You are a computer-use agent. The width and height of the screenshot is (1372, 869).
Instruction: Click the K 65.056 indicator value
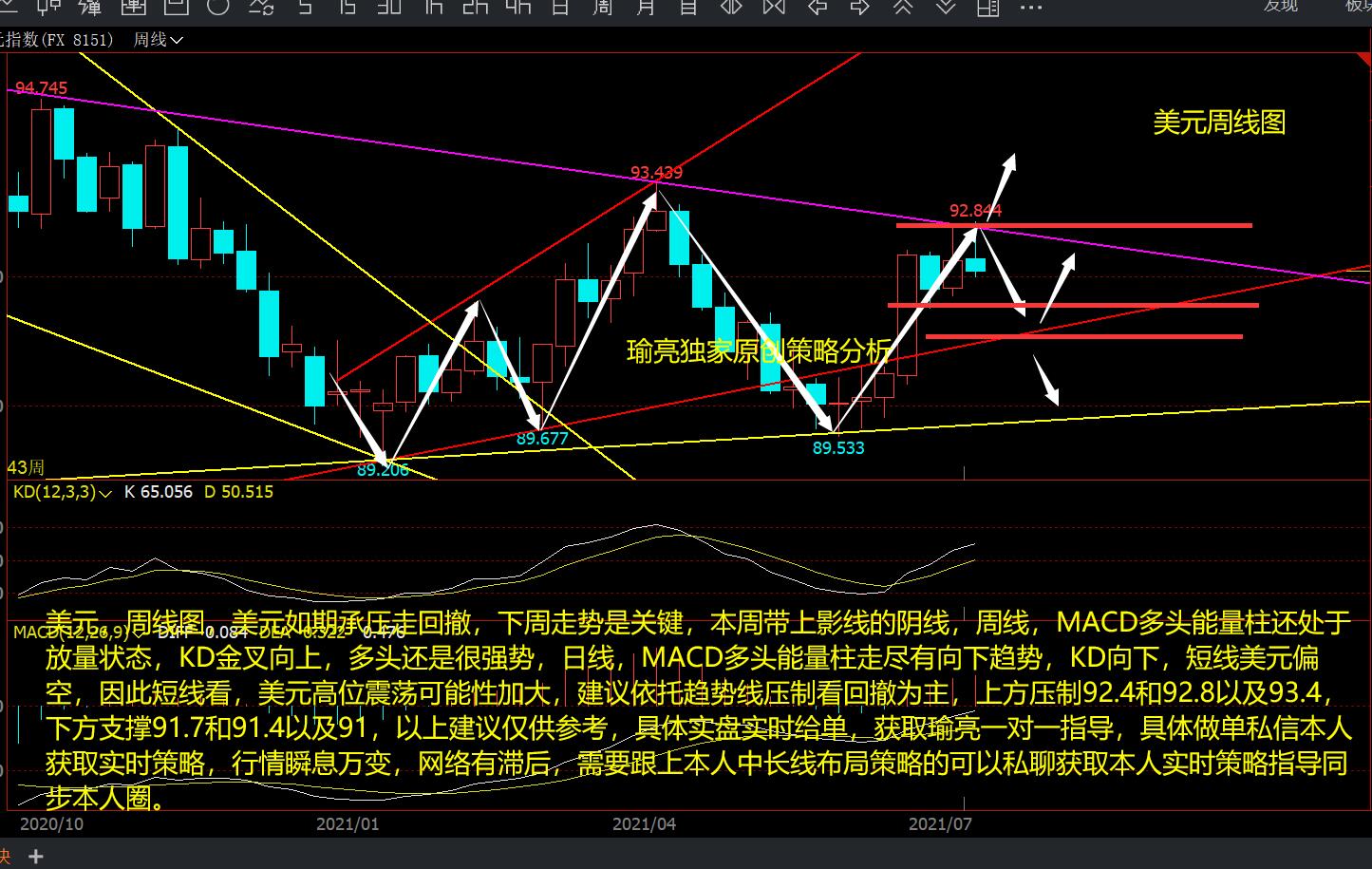[x=159, y=492]
